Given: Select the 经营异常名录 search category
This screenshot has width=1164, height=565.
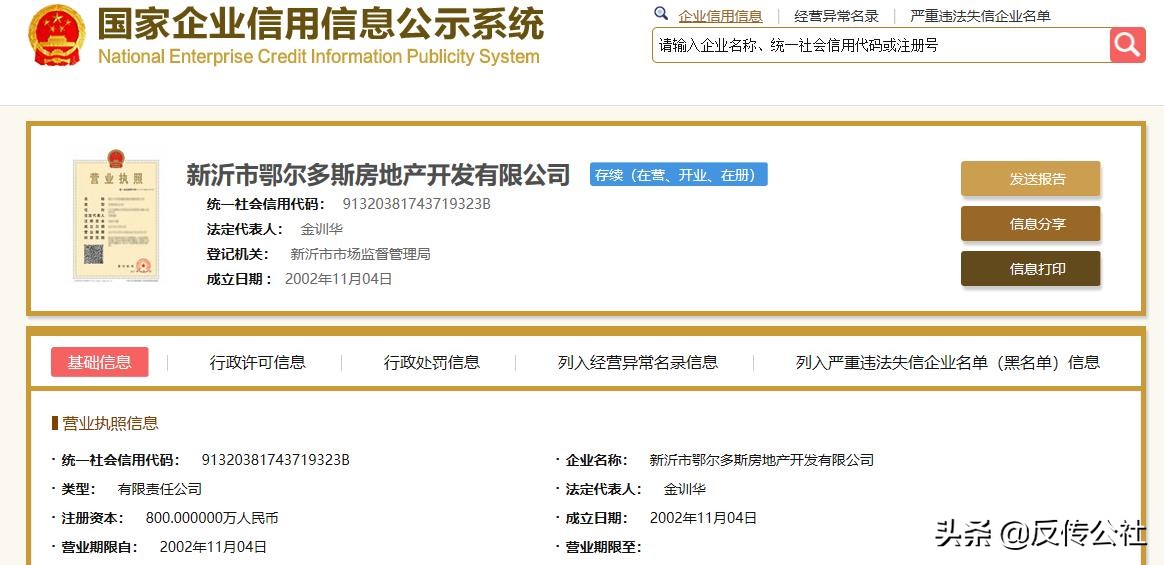Looking at the screenshot, I should click(836, 16).
